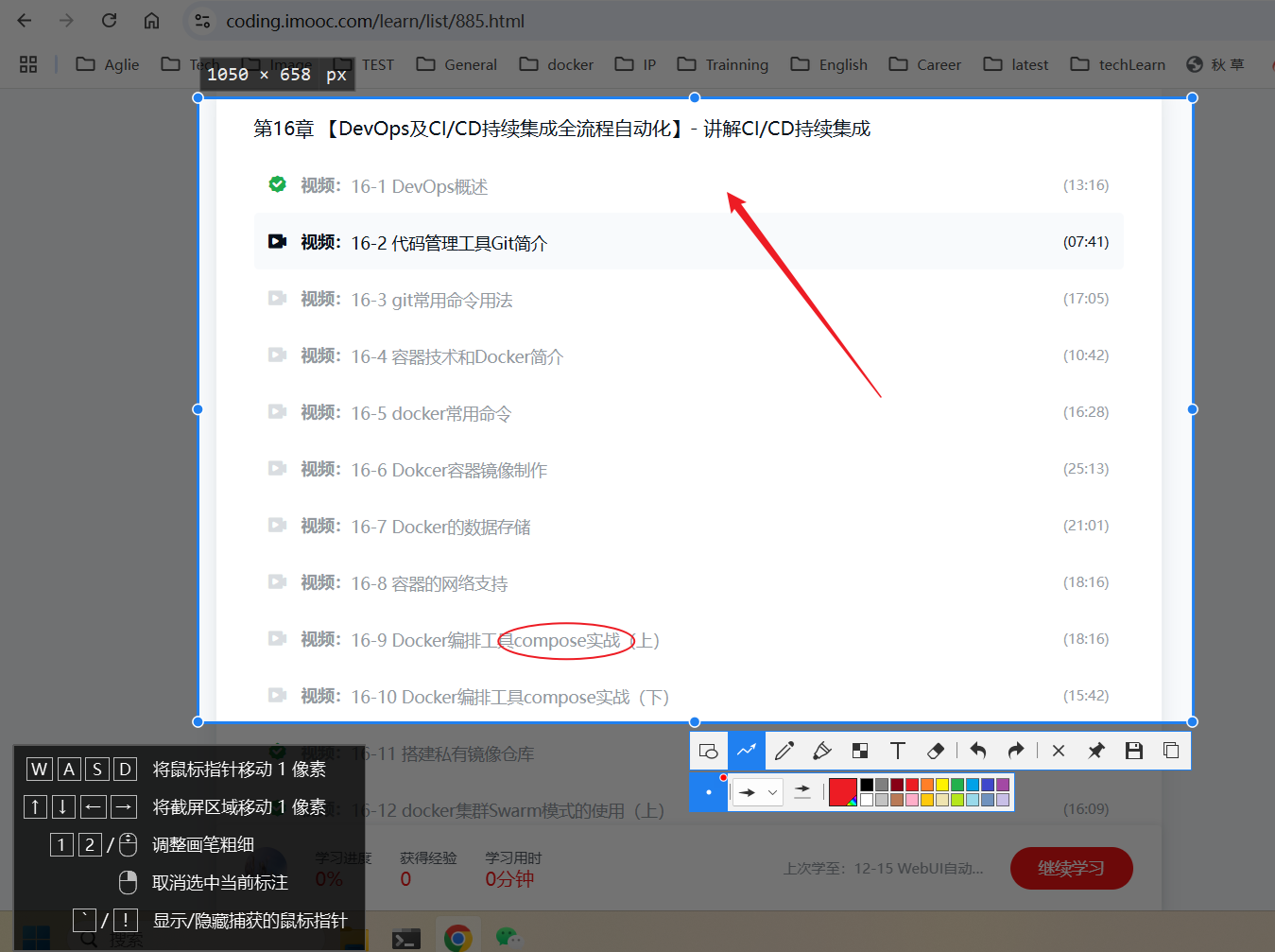1275x952 pixels.
Task: Open the Aglie bookmark folder
Action: pos(108,64)
